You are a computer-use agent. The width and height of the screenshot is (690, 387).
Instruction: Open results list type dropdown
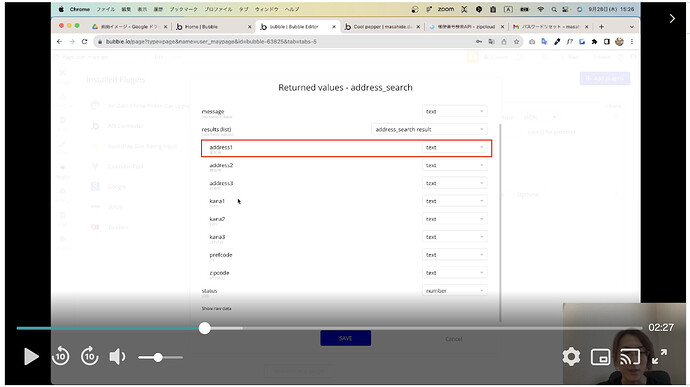(429, 129)
